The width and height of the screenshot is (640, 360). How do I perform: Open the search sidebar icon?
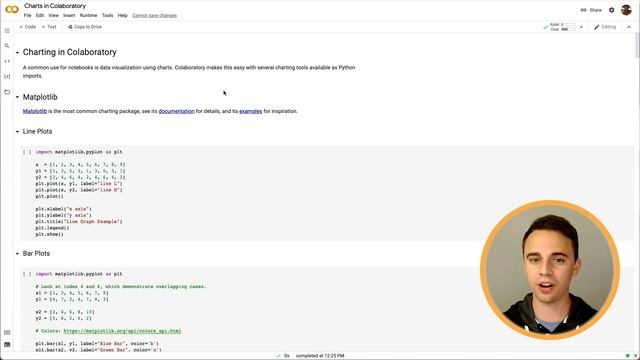click(x=7, y=46)
